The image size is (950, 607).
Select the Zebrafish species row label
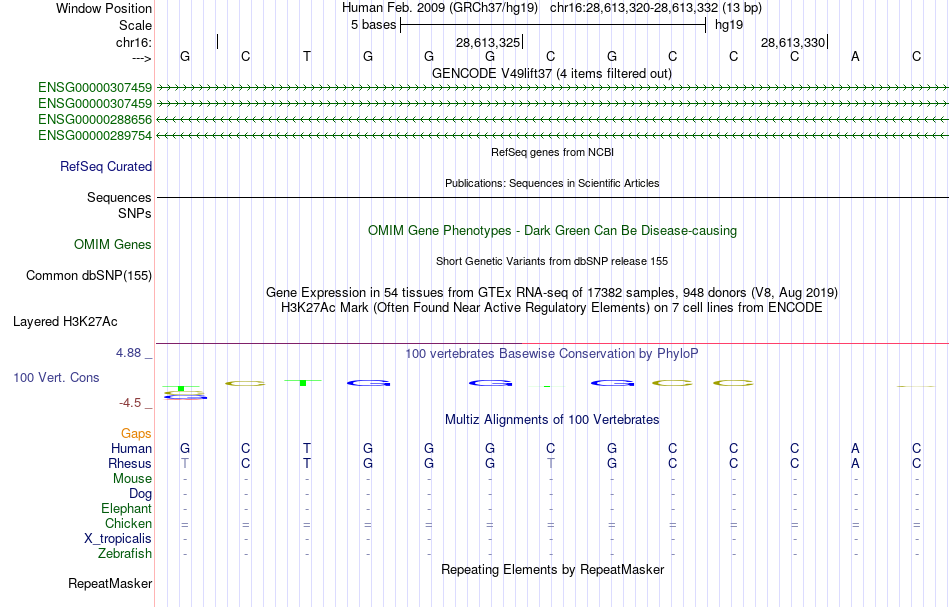(x=125, y=553)
